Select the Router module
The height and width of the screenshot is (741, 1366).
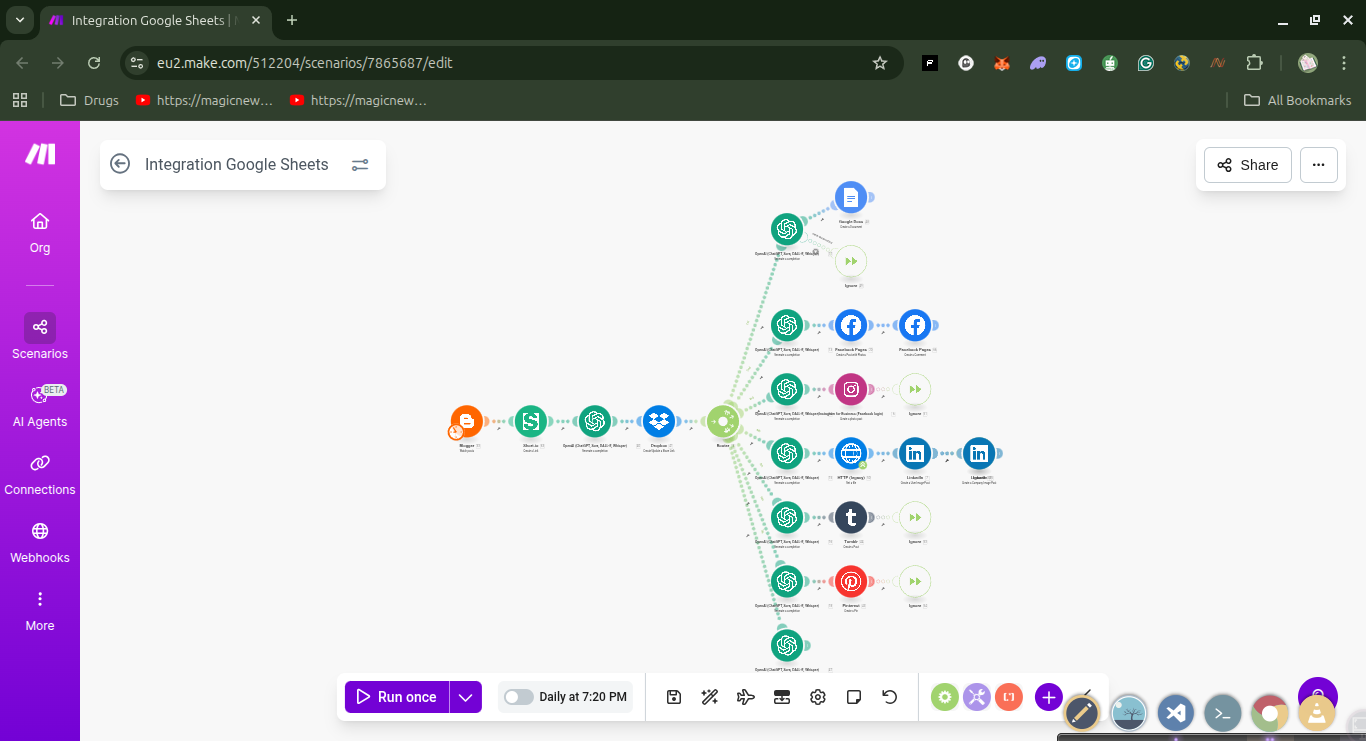723,421
